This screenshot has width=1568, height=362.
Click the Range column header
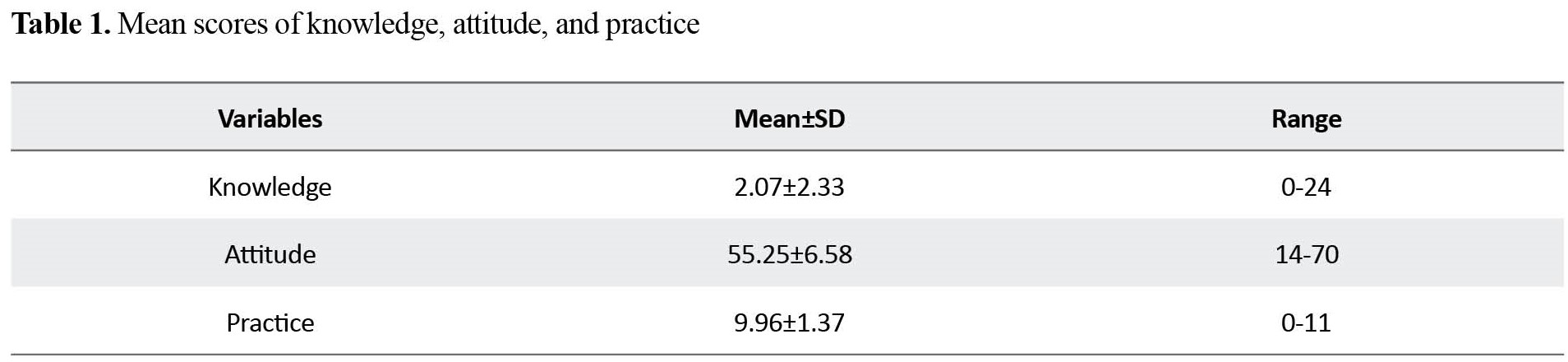point(1306,119)
